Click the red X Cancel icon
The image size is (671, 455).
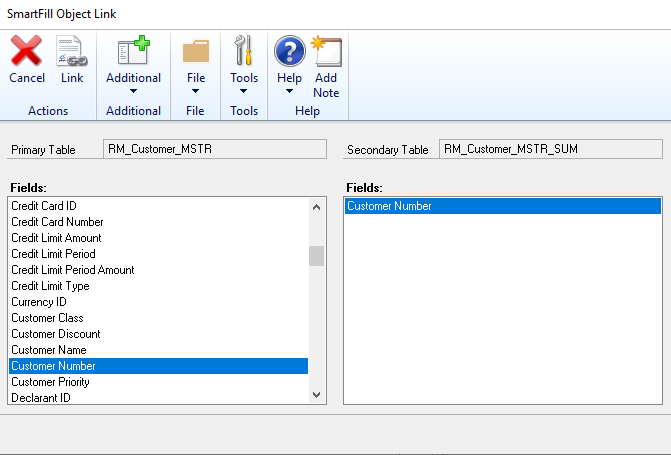(x=26, y=51)
